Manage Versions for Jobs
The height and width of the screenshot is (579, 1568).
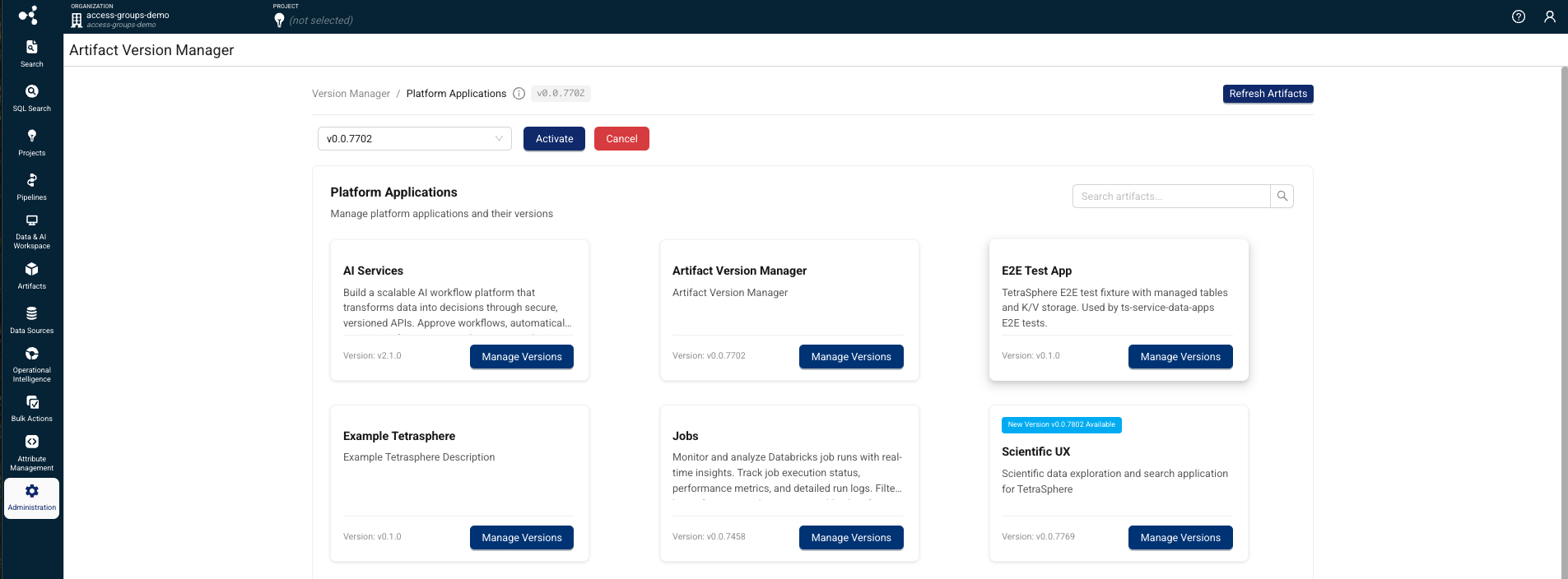tap(851, 538)
